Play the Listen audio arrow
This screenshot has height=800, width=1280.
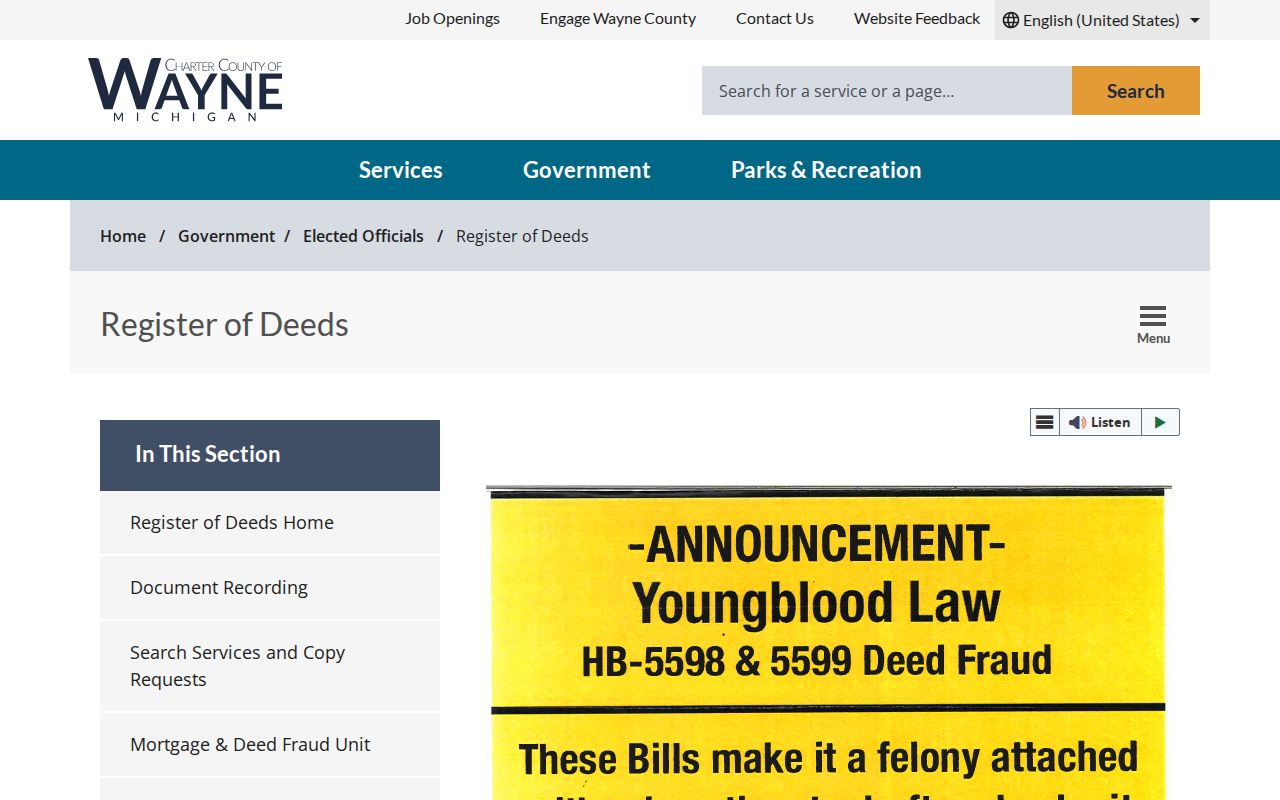(1160, 422)
